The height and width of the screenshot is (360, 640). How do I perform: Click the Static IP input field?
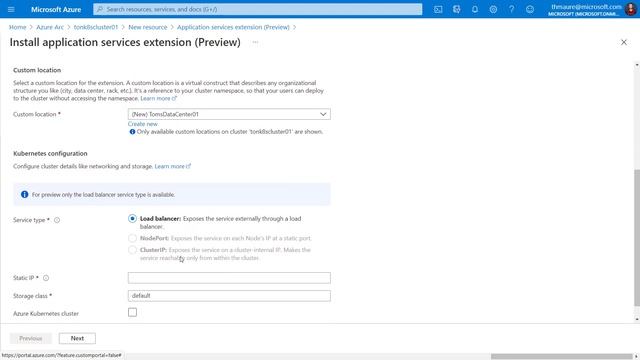[229, 278]
